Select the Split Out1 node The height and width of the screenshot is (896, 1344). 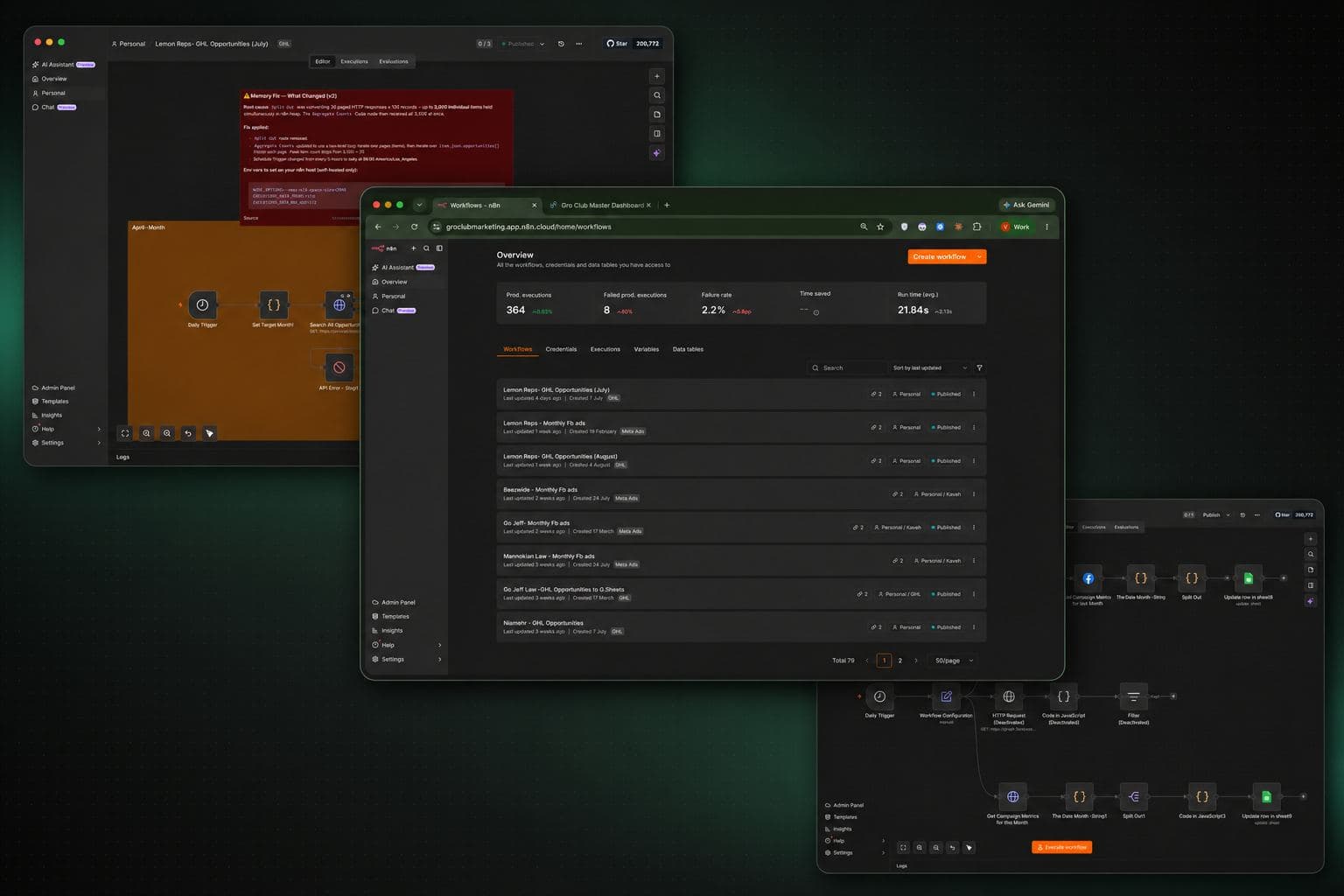point(1134,796)
